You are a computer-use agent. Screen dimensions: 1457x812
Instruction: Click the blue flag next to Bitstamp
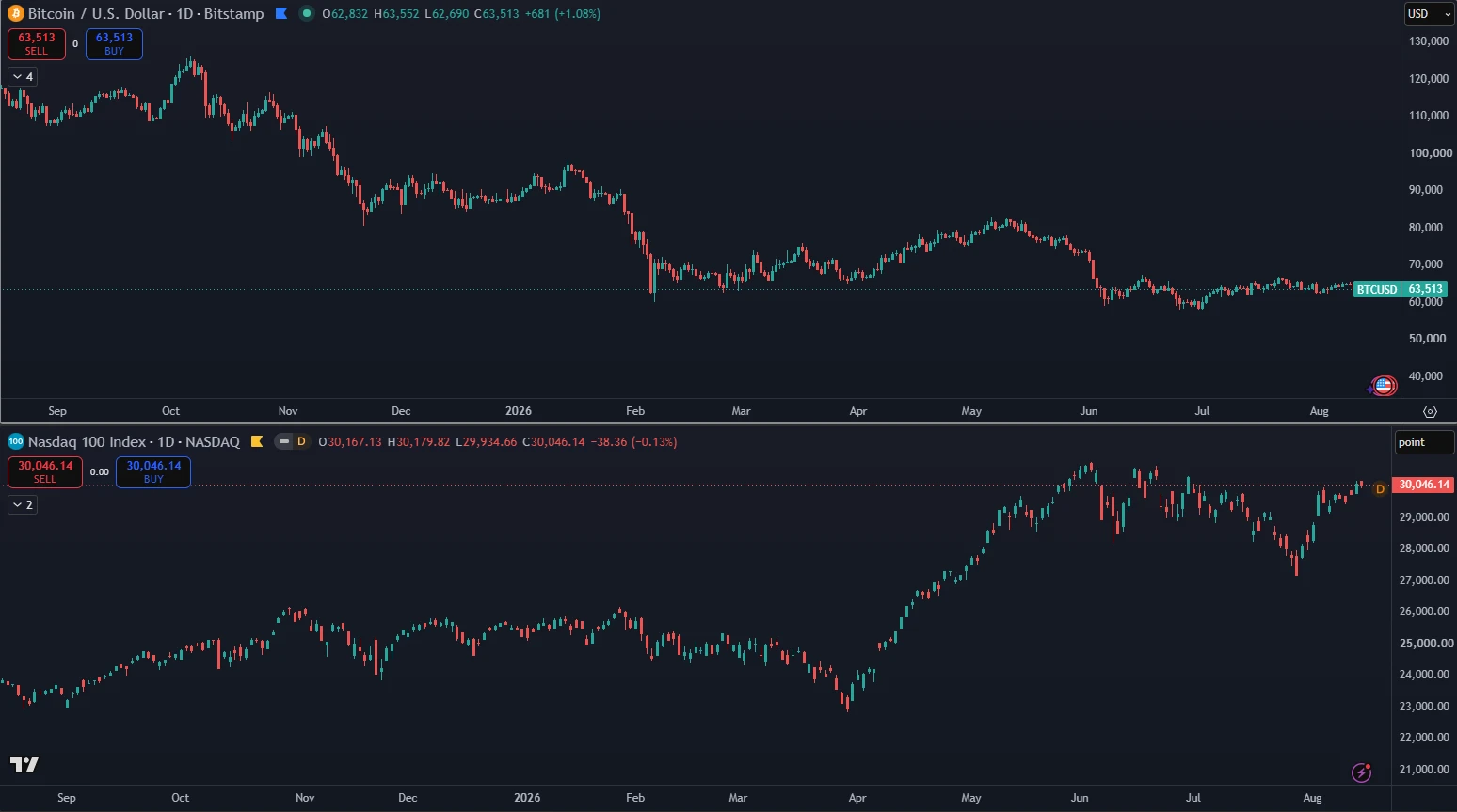coord(281,14)
